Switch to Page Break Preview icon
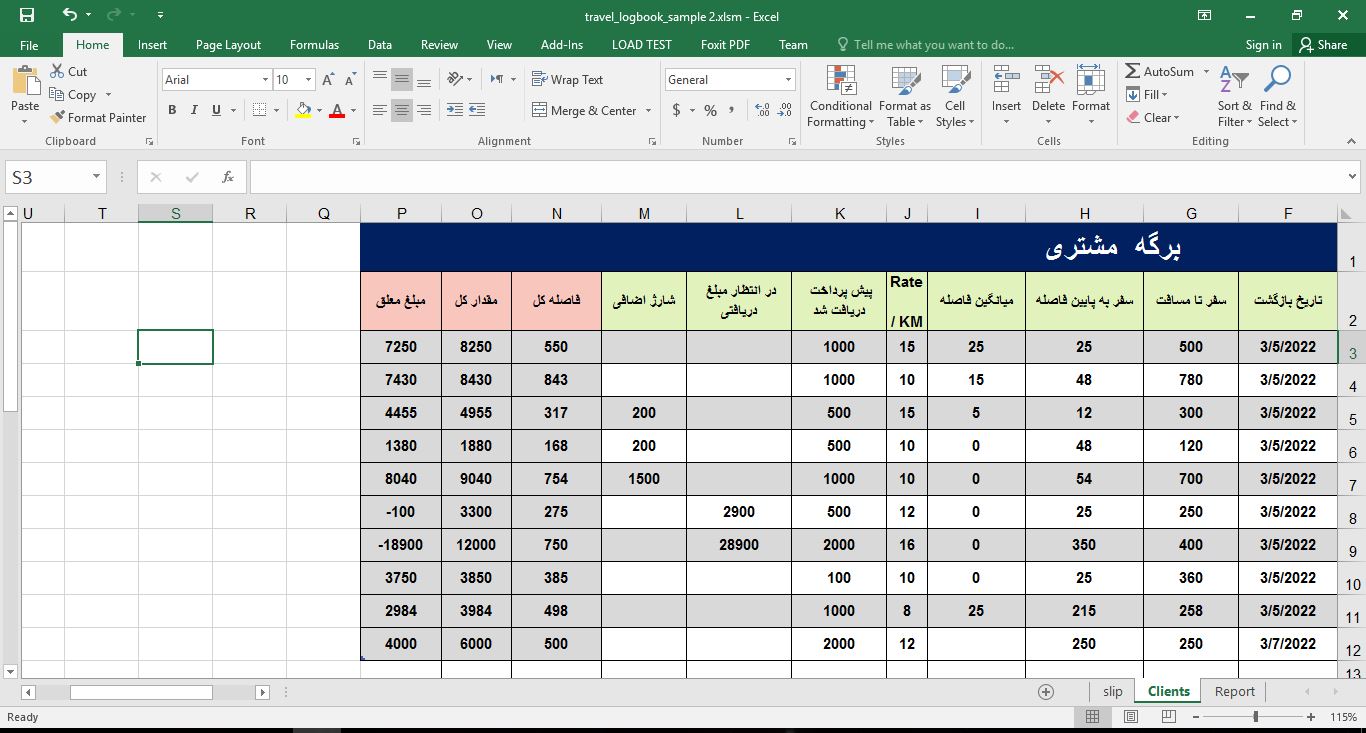1366x733 pixels. [x=1168, y=717]
